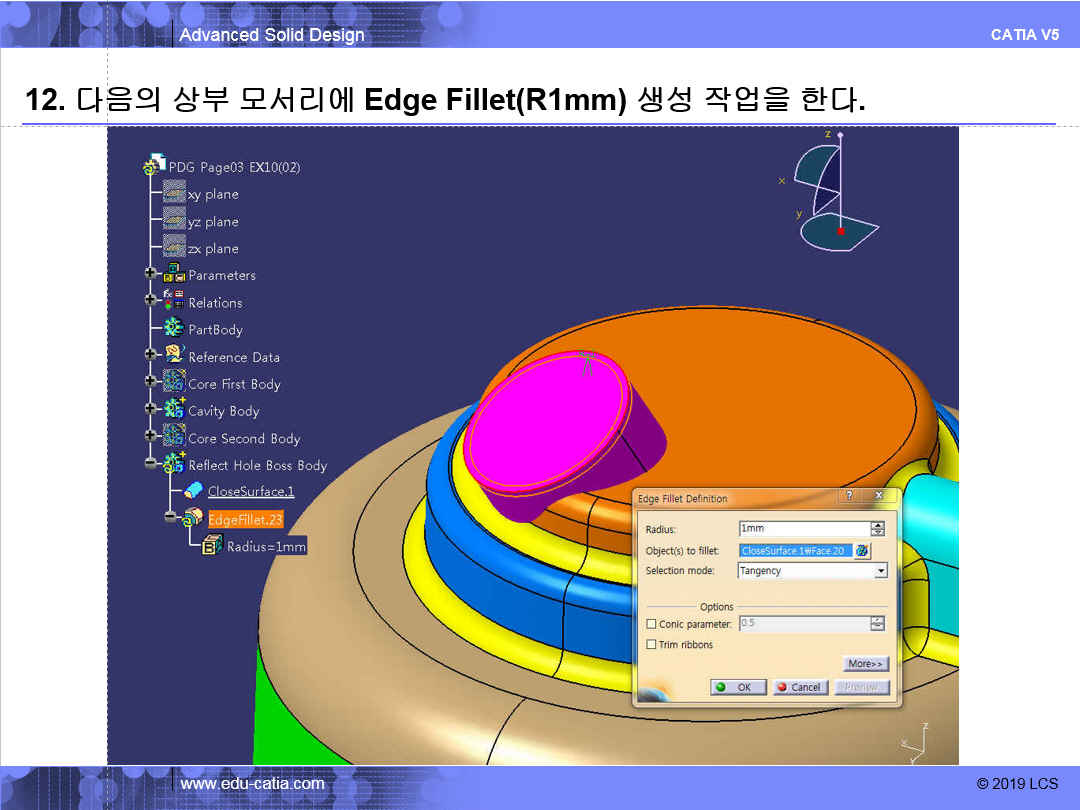
Task: Click the Radius 1mm input field
Action: pos(803,529)
